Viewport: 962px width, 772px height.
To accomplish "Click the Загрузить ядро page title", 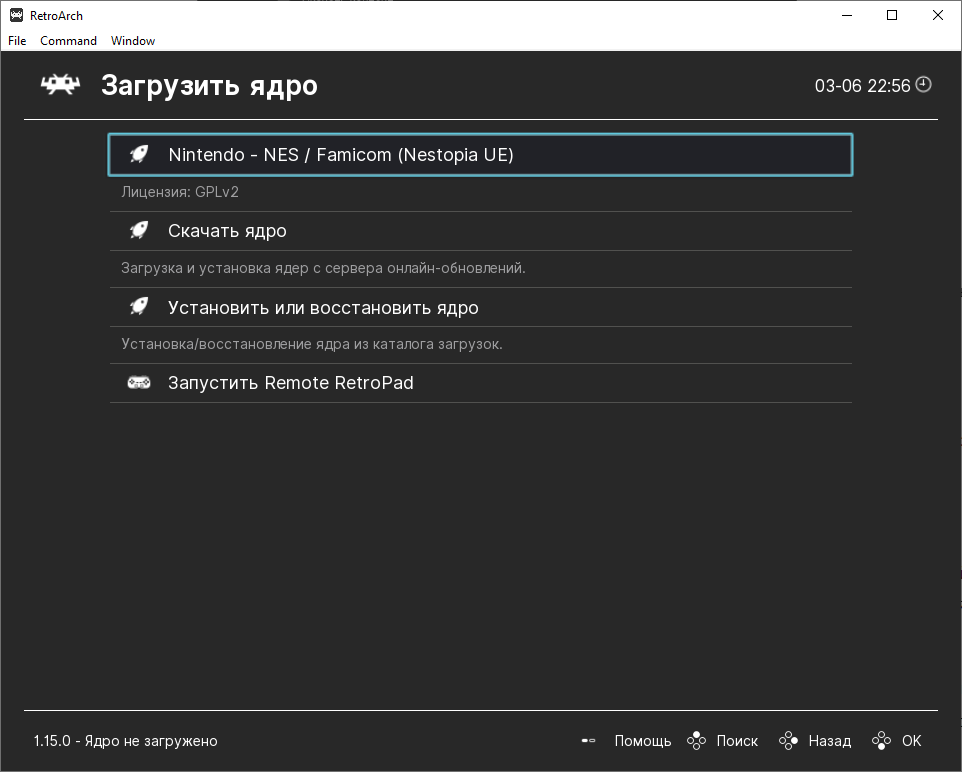I will tap(209, 85).
